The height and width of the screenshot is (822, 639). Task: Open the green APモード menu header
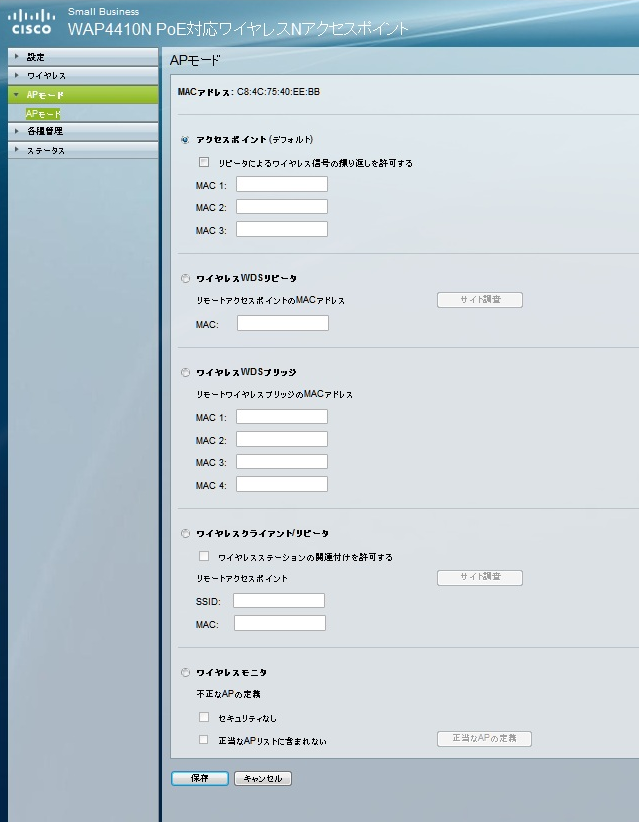(83, 95)
